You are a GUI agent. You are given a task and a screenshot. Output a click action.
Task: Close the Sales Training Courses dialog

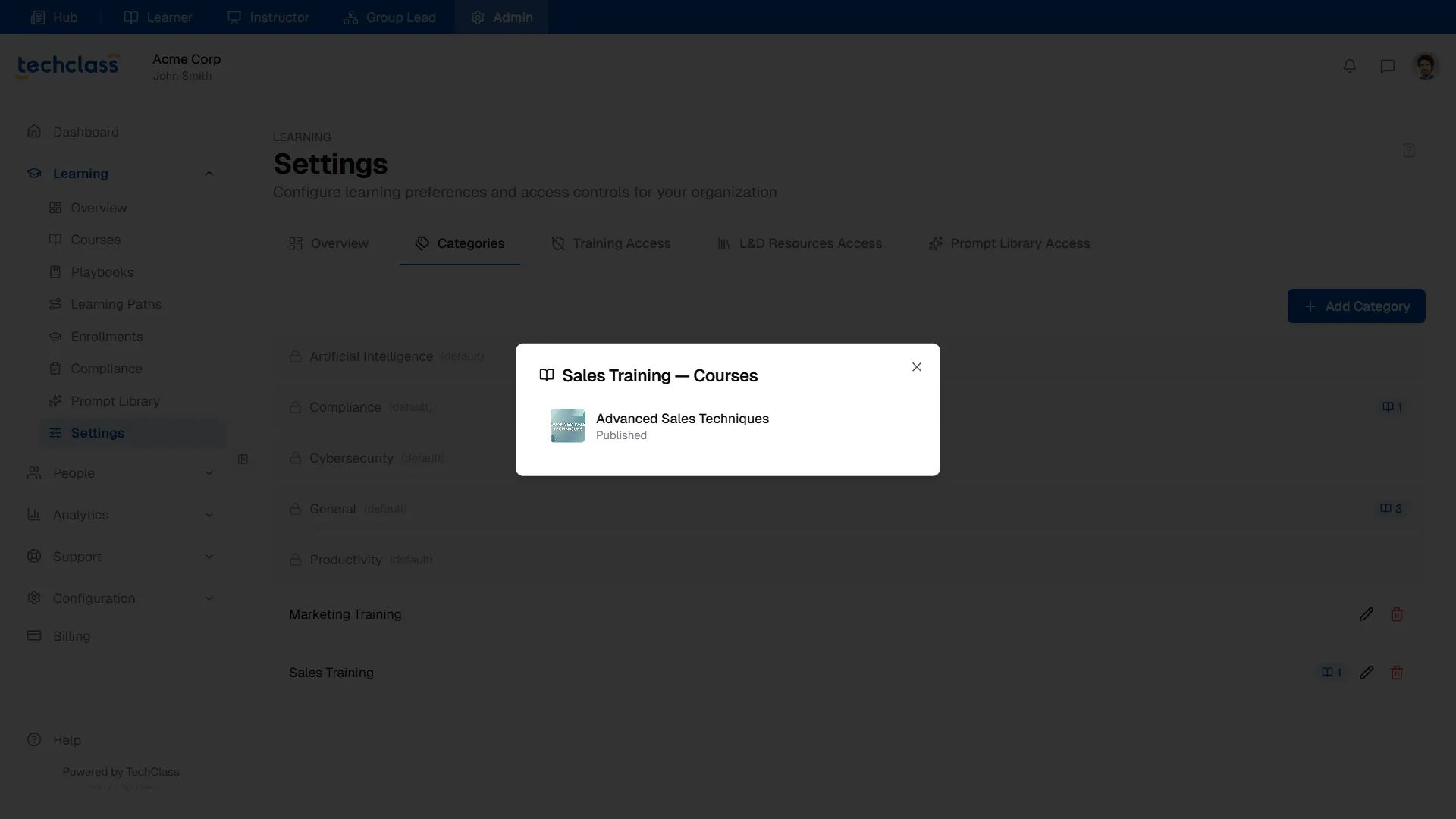[917, 367]
